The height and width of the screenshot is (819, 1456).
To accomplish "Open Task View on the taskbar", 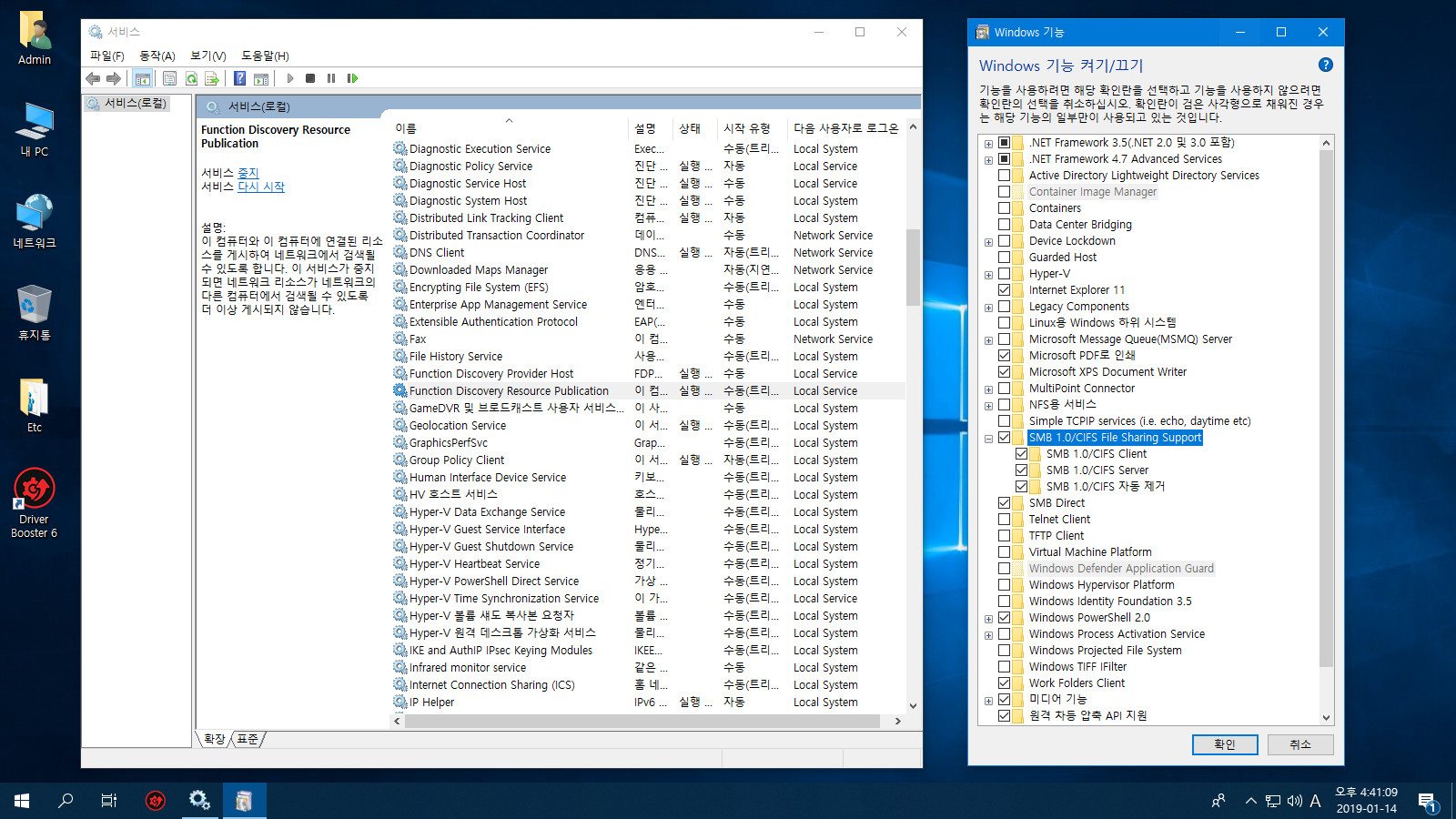I will (x=109, y=801).
